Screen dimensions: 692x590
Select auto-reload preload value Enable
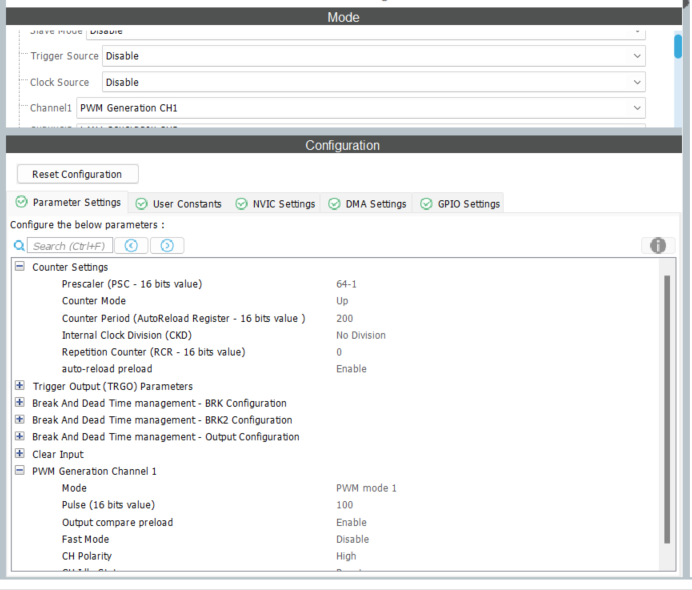pos(351,369)
